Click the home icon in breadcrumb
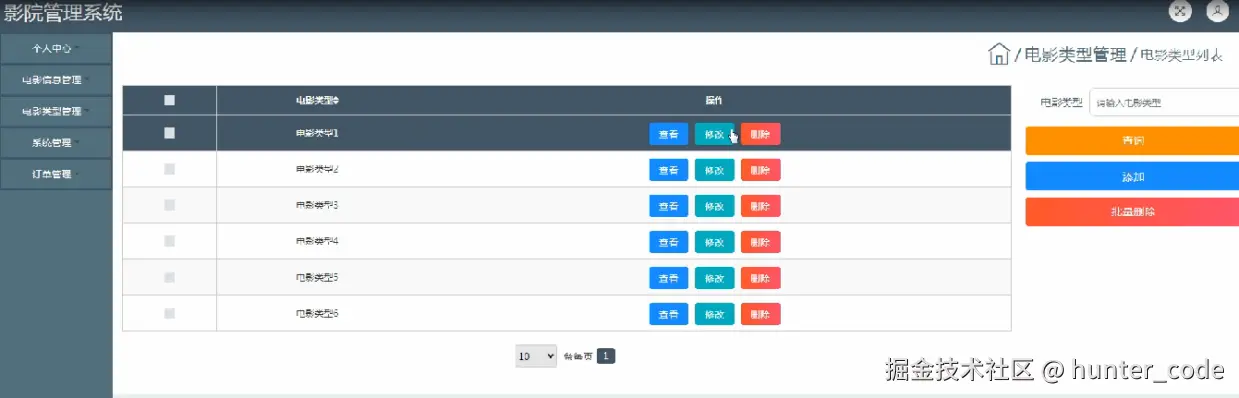The width and height of the screenshot is (1239, 398). (998, 54)
